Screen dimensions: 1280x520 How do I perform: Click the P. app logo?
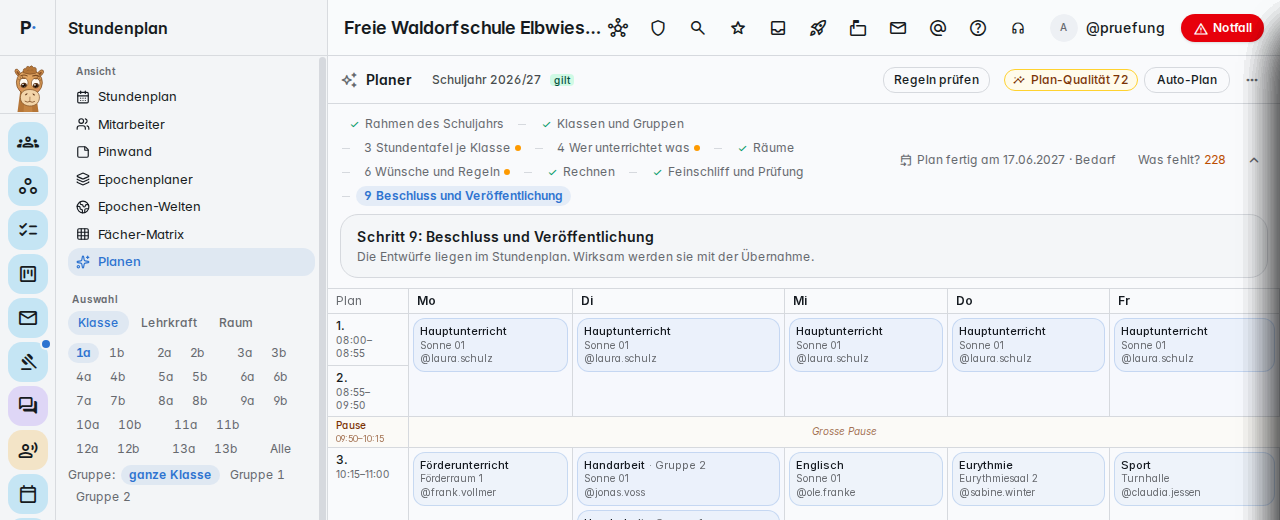point(28,28)
